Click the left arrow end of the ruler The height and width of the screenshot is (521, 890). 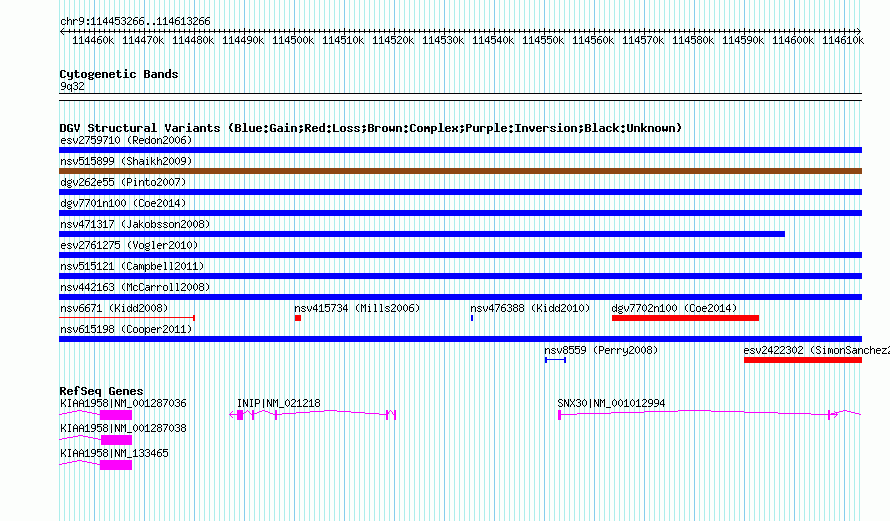62,31
